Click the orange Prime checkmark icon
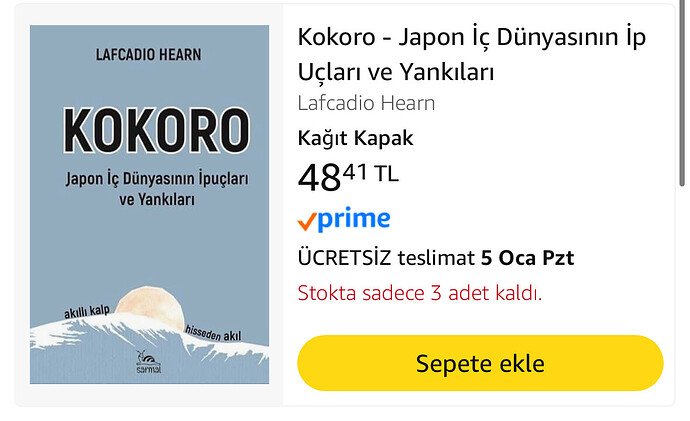The width and height of the screenshot is (690, 421). 307,222
